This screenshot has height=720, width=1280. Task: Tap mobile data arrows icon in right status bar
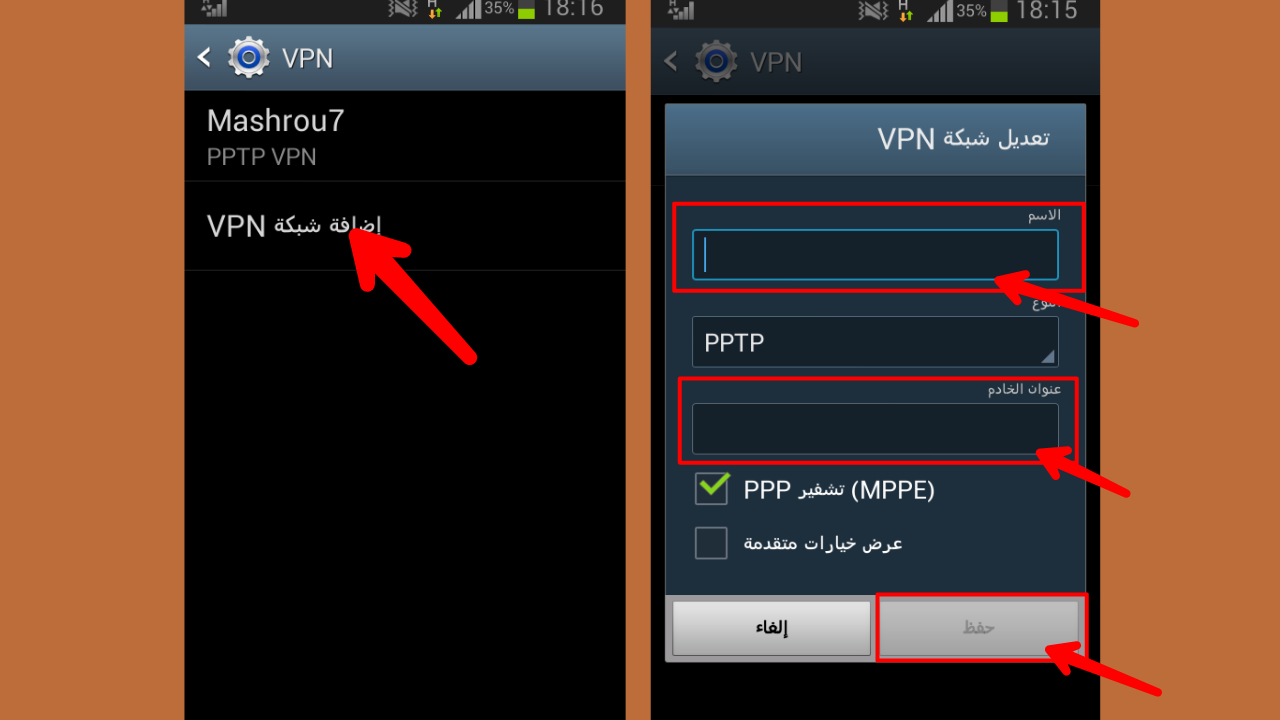pyautogui.click(x=904, y=10)
